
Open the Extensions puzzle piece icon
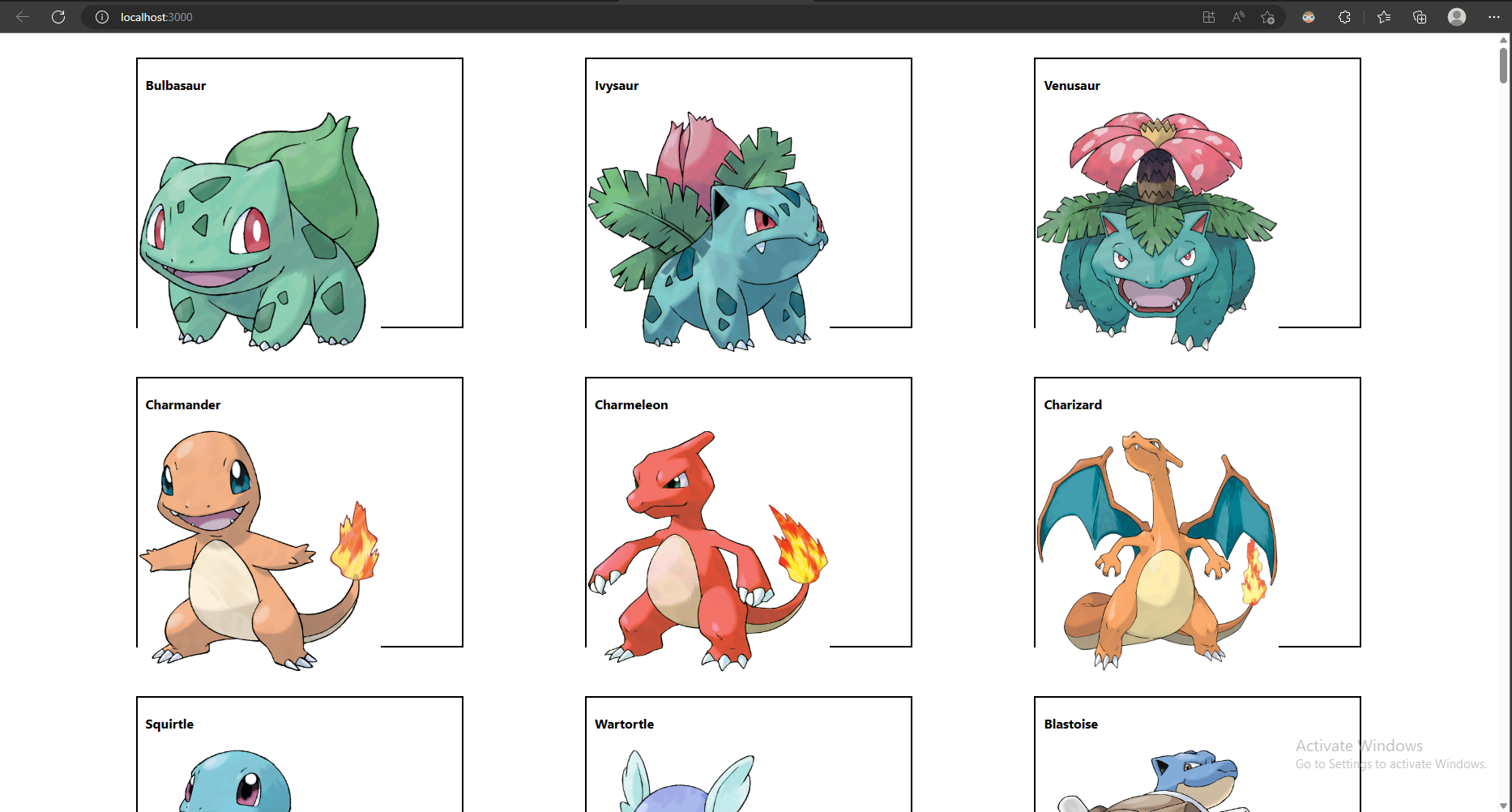(1344, 16)
